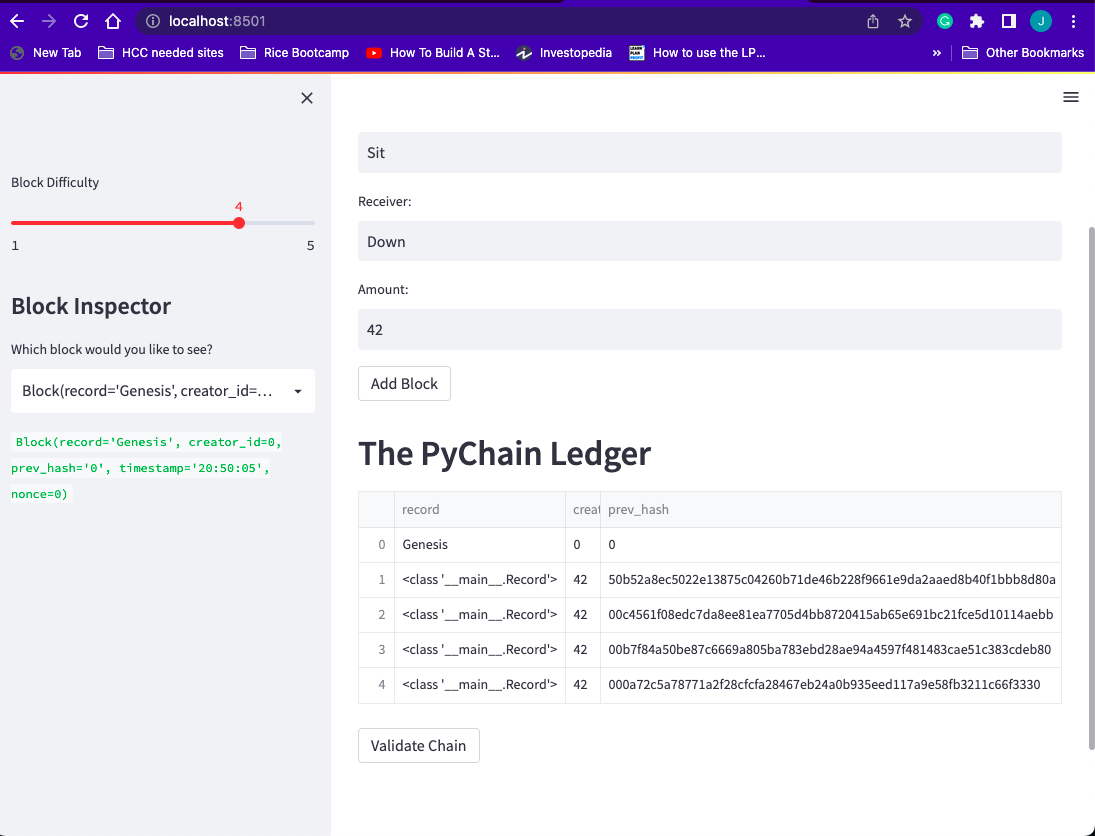Screen dimensions: 1095x836
Task: Open Rice Bootcamp bookmark folder
Action: (x=295, y=52)
